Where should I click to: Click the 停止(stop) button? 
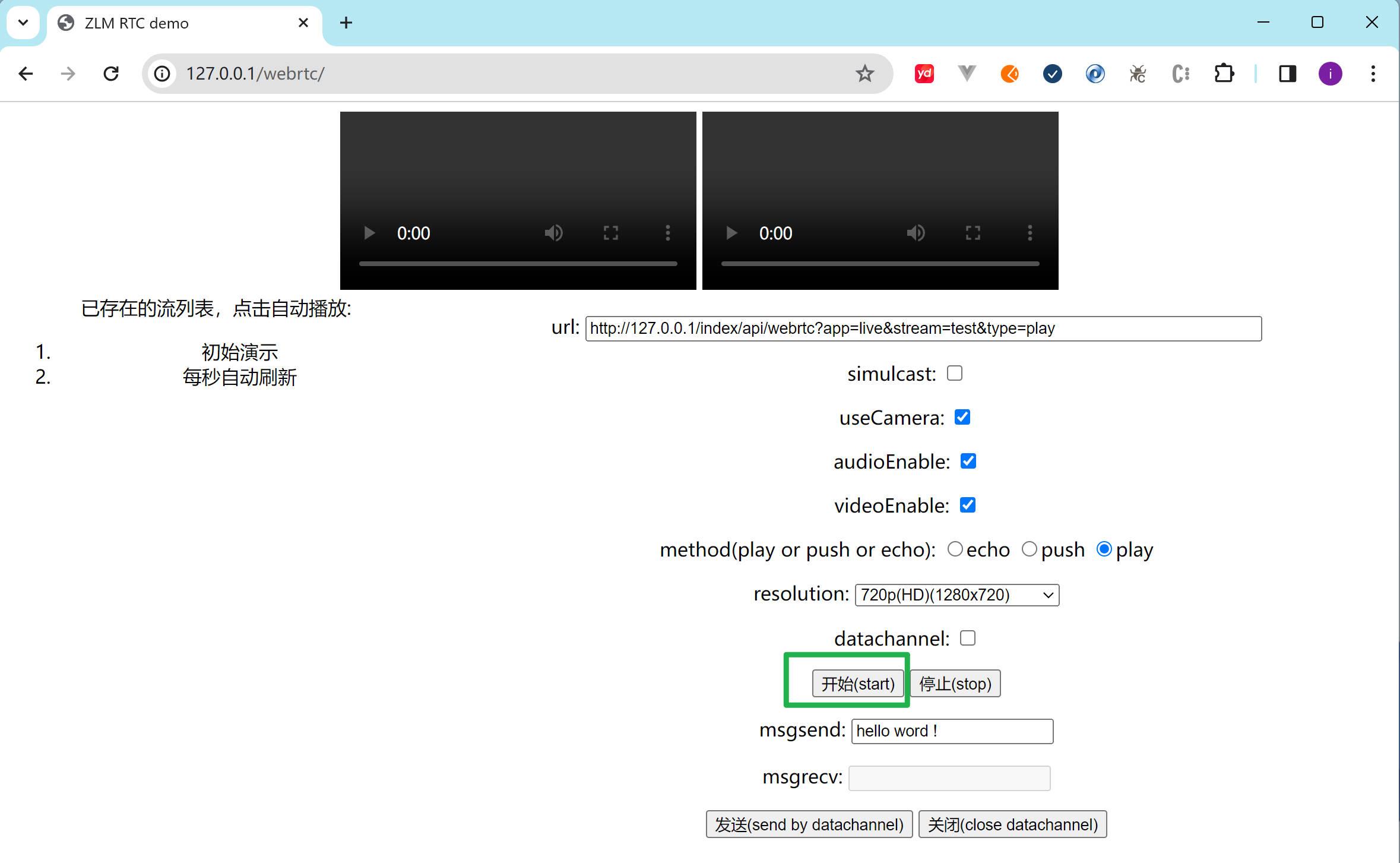955,684
